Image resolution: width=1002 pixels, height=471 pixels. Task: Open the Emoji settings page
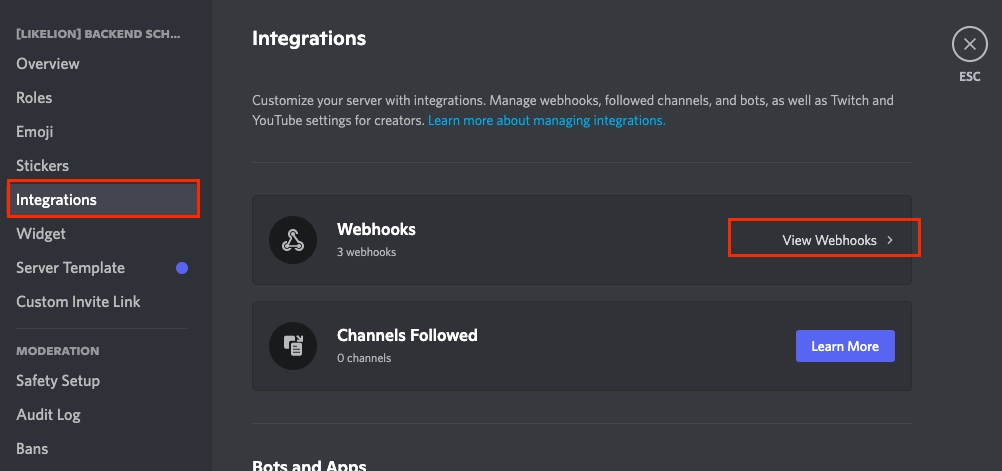(35, 132)
